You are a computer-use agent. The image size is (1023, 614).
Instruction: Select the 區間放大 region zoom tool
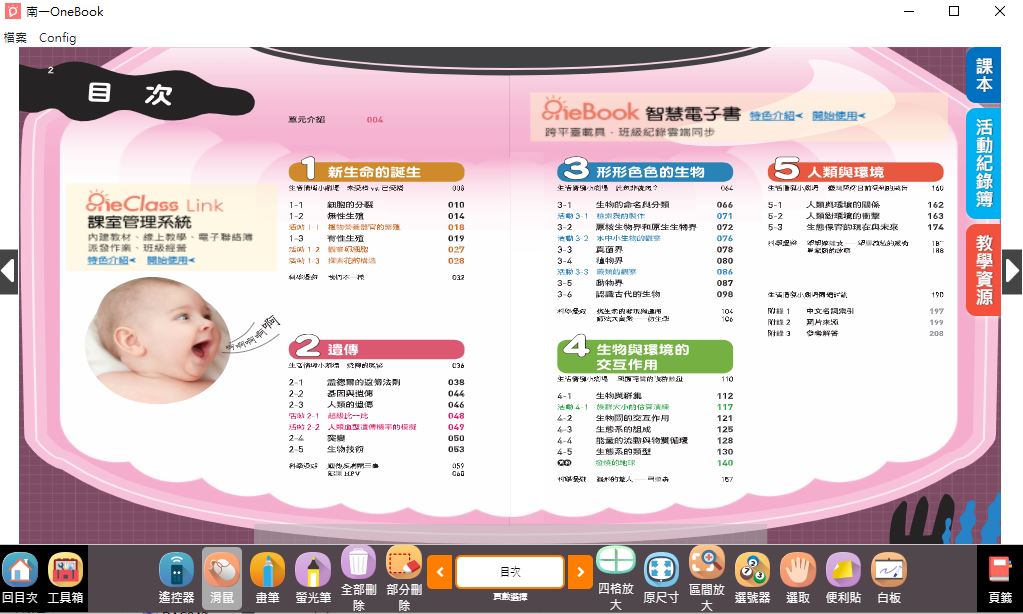[707, 578]
